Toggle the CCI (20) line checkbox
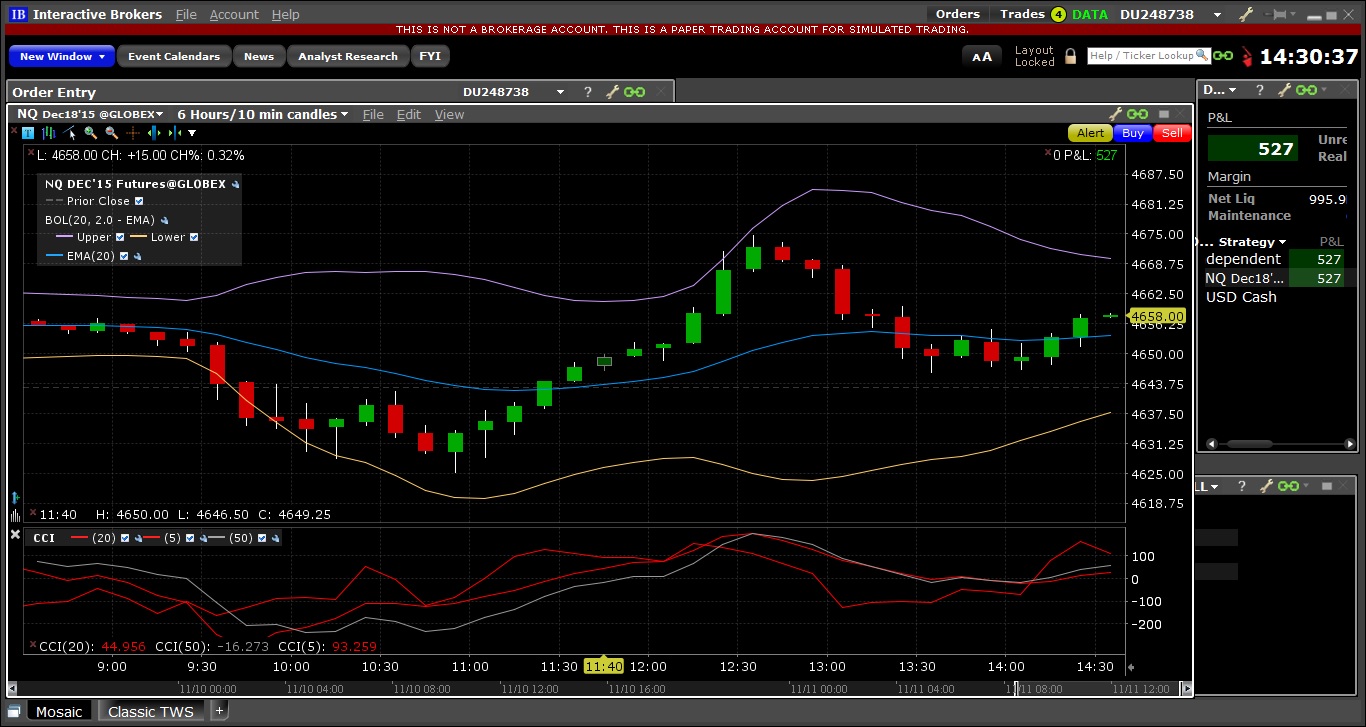 pos(125,538)
